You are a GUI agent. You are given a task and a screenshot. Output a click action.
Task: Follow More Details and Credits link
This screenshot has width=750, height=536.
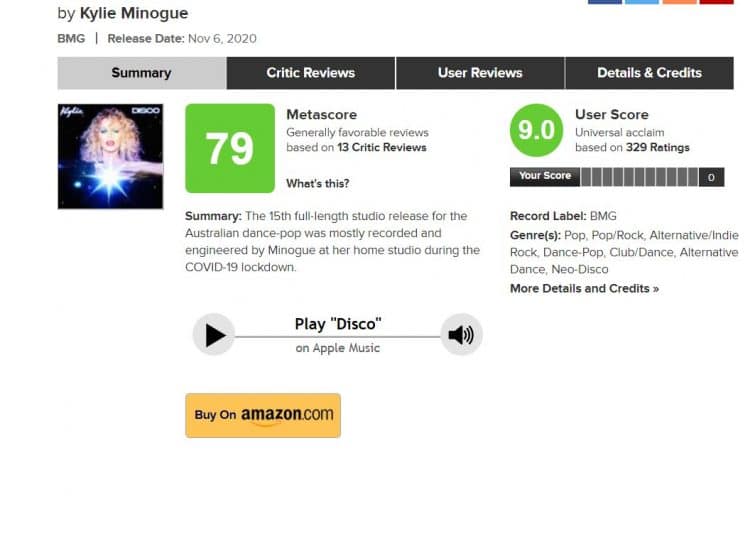pyautogui.click(x=585, y=288)
